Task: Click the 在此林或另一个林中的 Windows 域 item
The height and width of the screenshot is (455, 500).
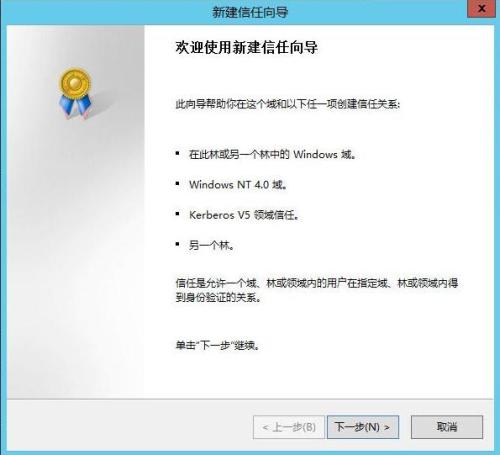Action: click(x=272, y=154)
